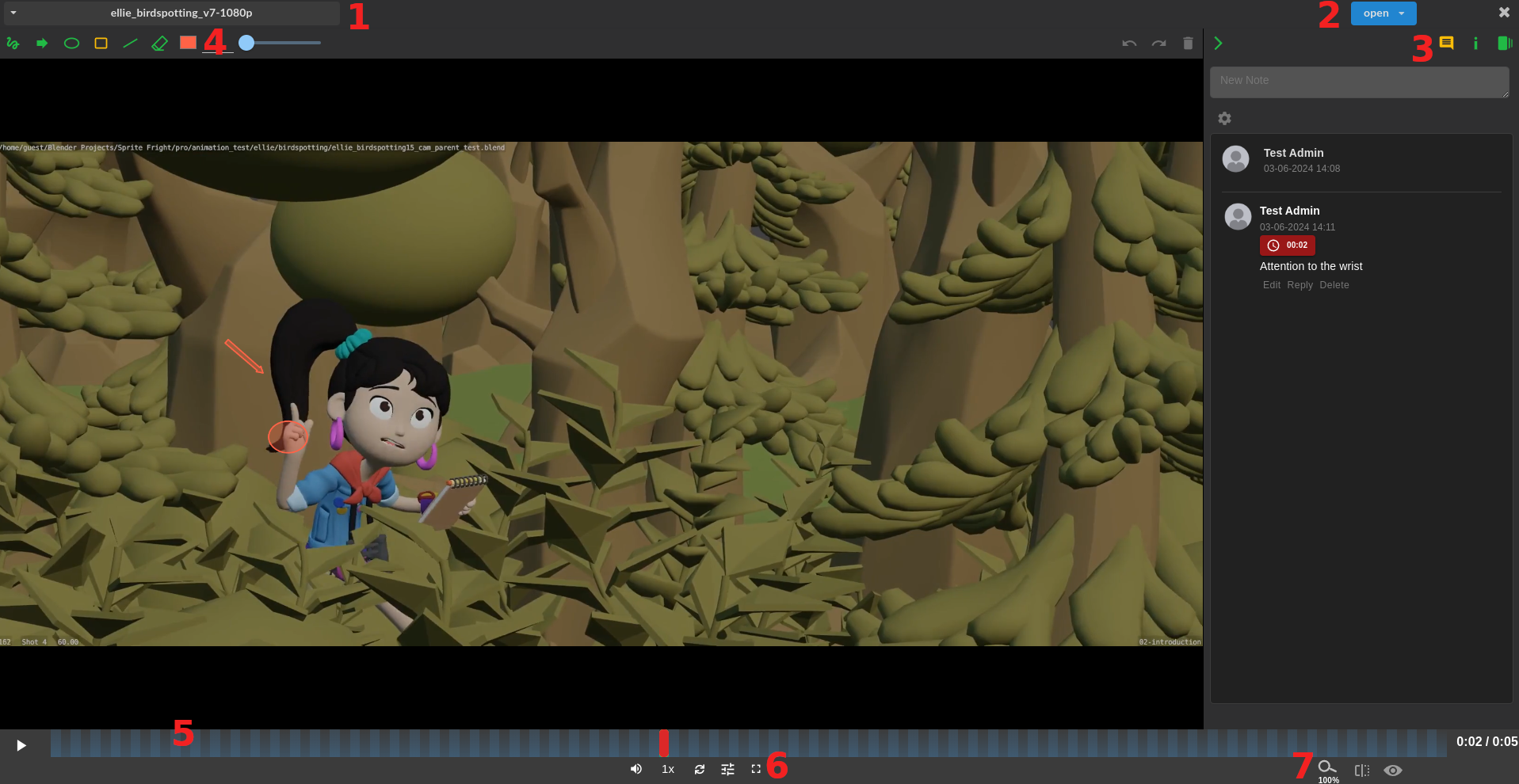Select the straight line tool
The height and width of the screenshot is (784, 1519).
click(130, 44)
